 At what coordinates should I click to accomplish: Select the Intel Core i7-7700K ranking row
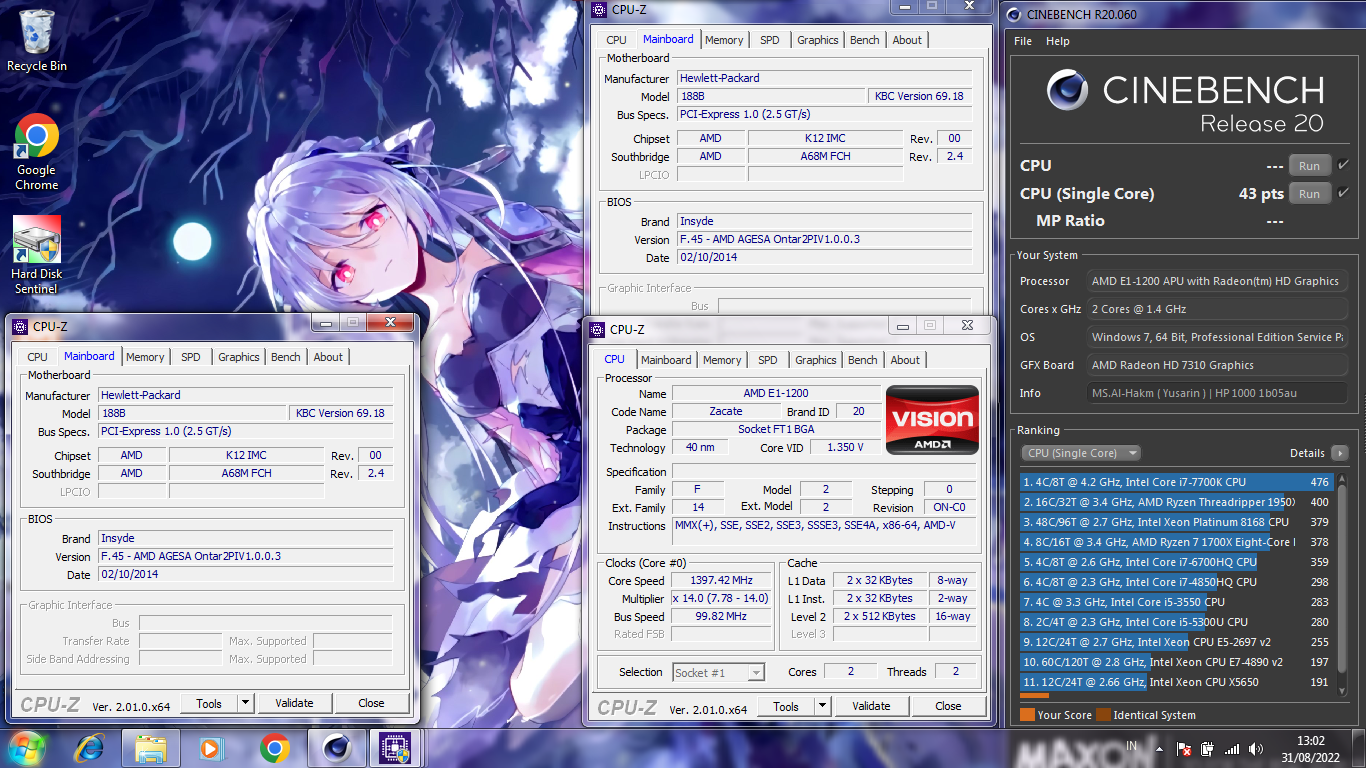pyautogui.click(x=1176, y=482)
